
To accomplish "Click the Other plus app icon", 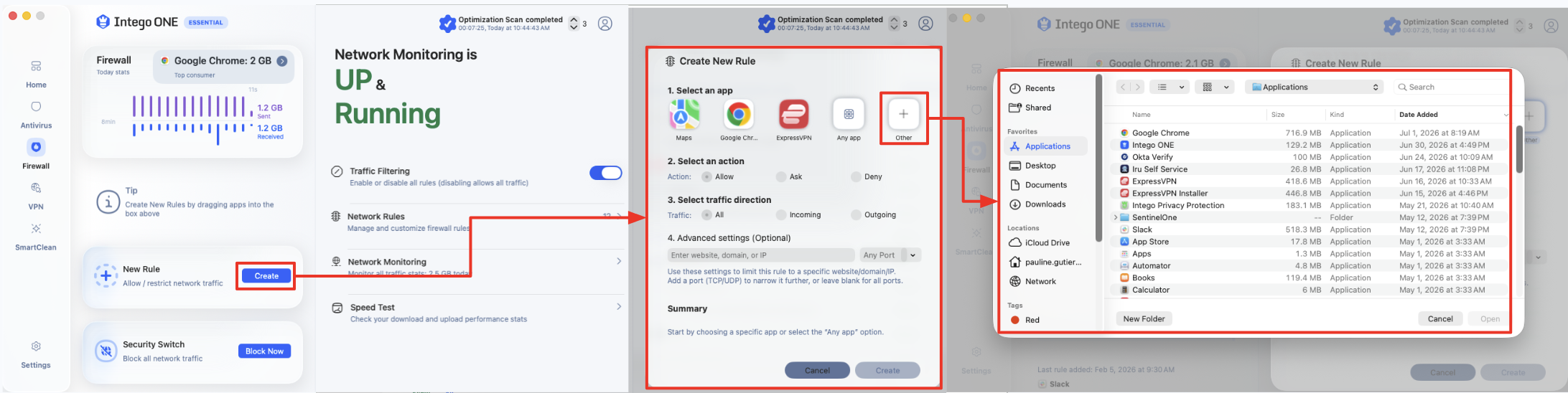I will 903,114.
